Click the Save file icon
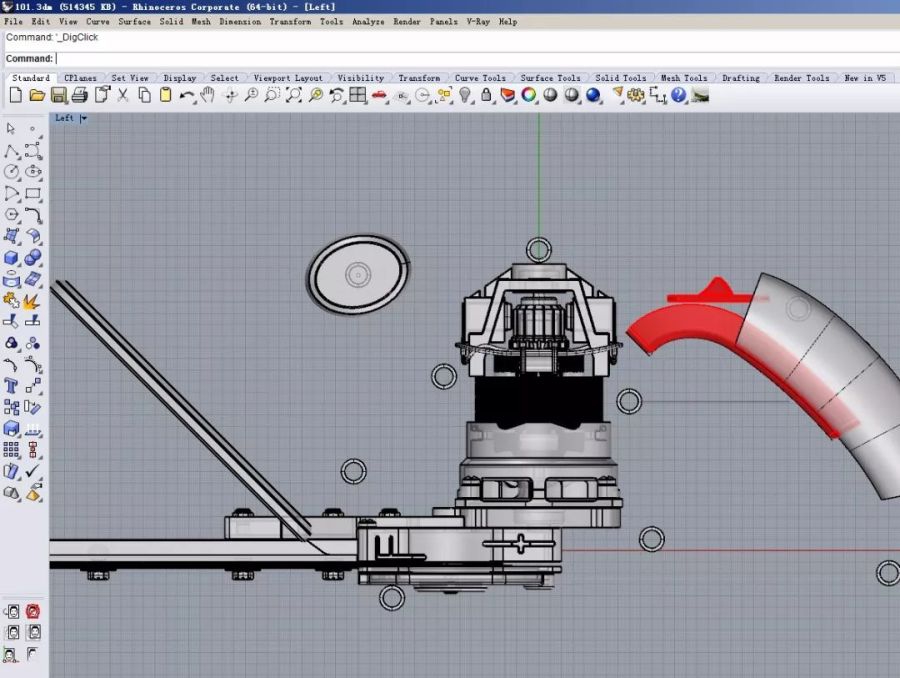Screen dimensions: 900x678 [x=58, y=95]
